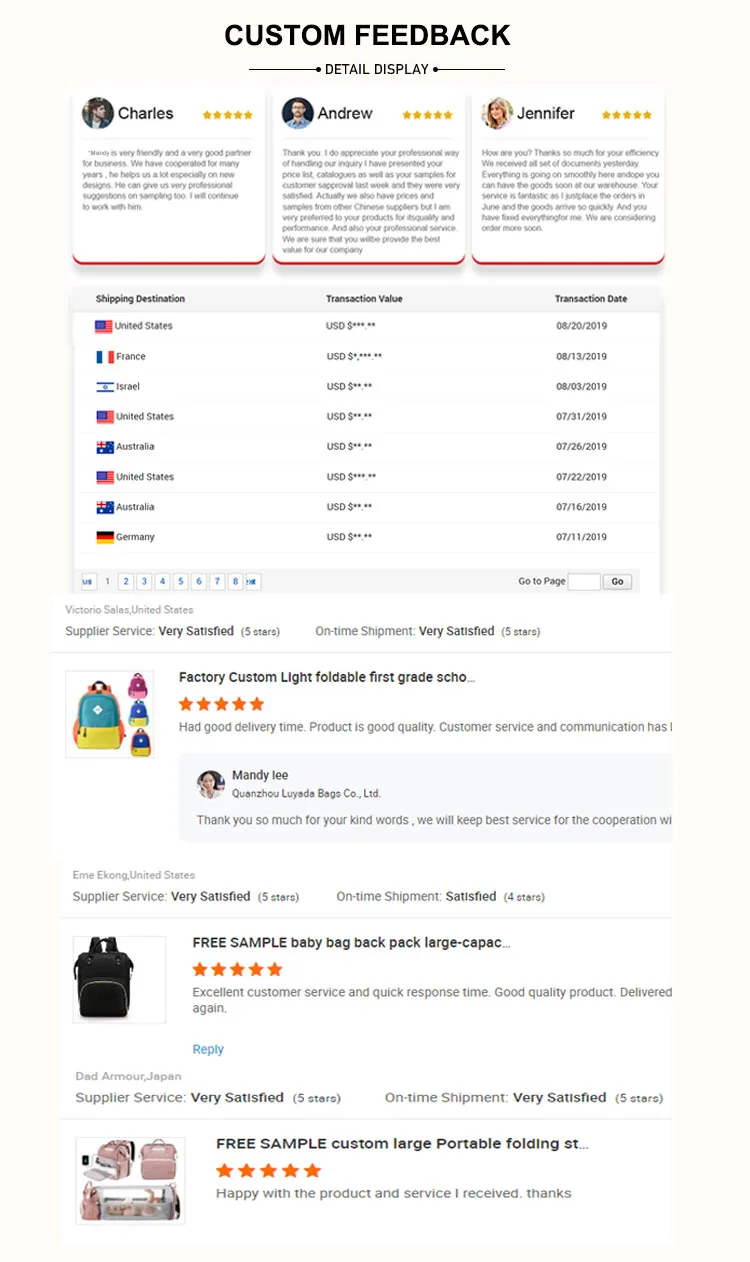Click the Go button

coord(617,581)
